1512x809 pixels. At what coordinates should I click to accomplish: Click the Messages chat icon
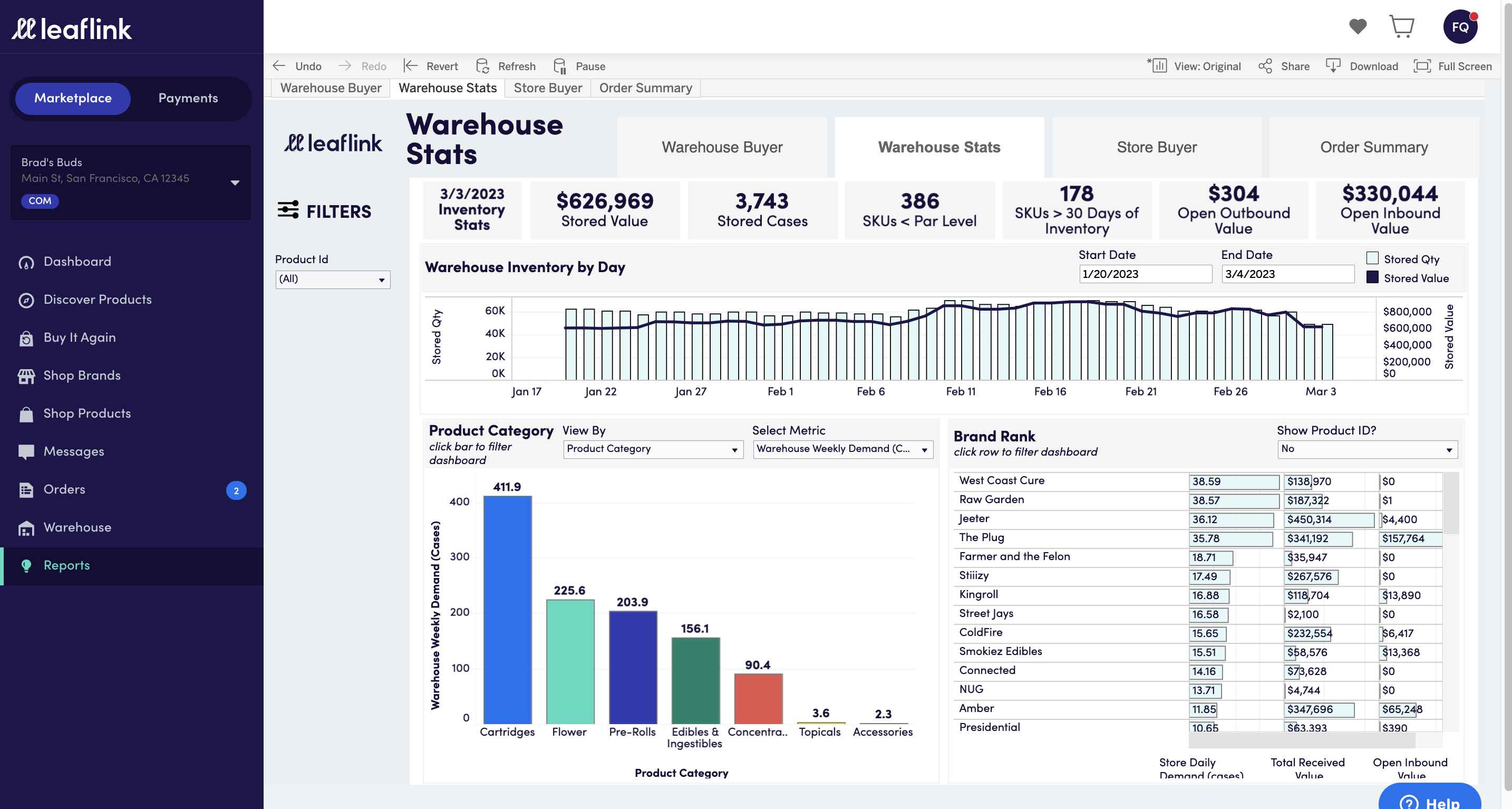coord(26,451)
